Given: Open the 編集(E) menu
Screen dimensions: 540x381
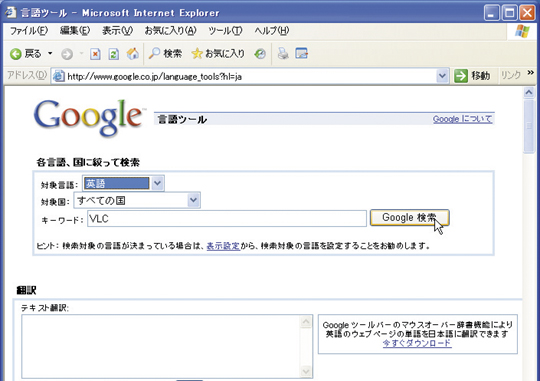Looking at the screenshot, I should point(75,31).
